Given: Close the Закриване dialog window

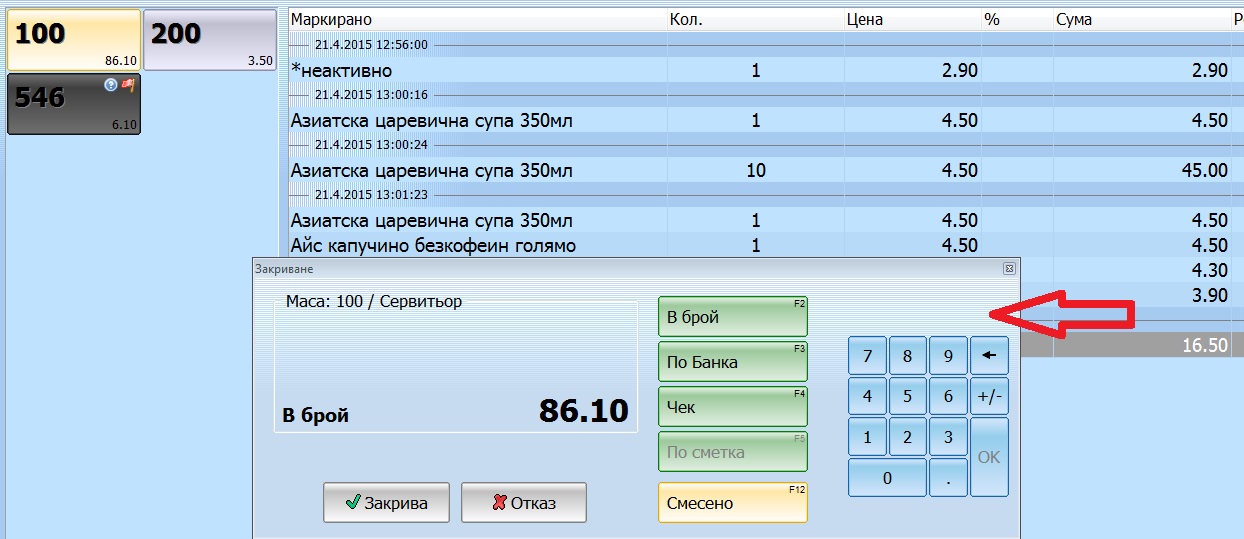Looking at the screenshot, I should point(1009,269).
